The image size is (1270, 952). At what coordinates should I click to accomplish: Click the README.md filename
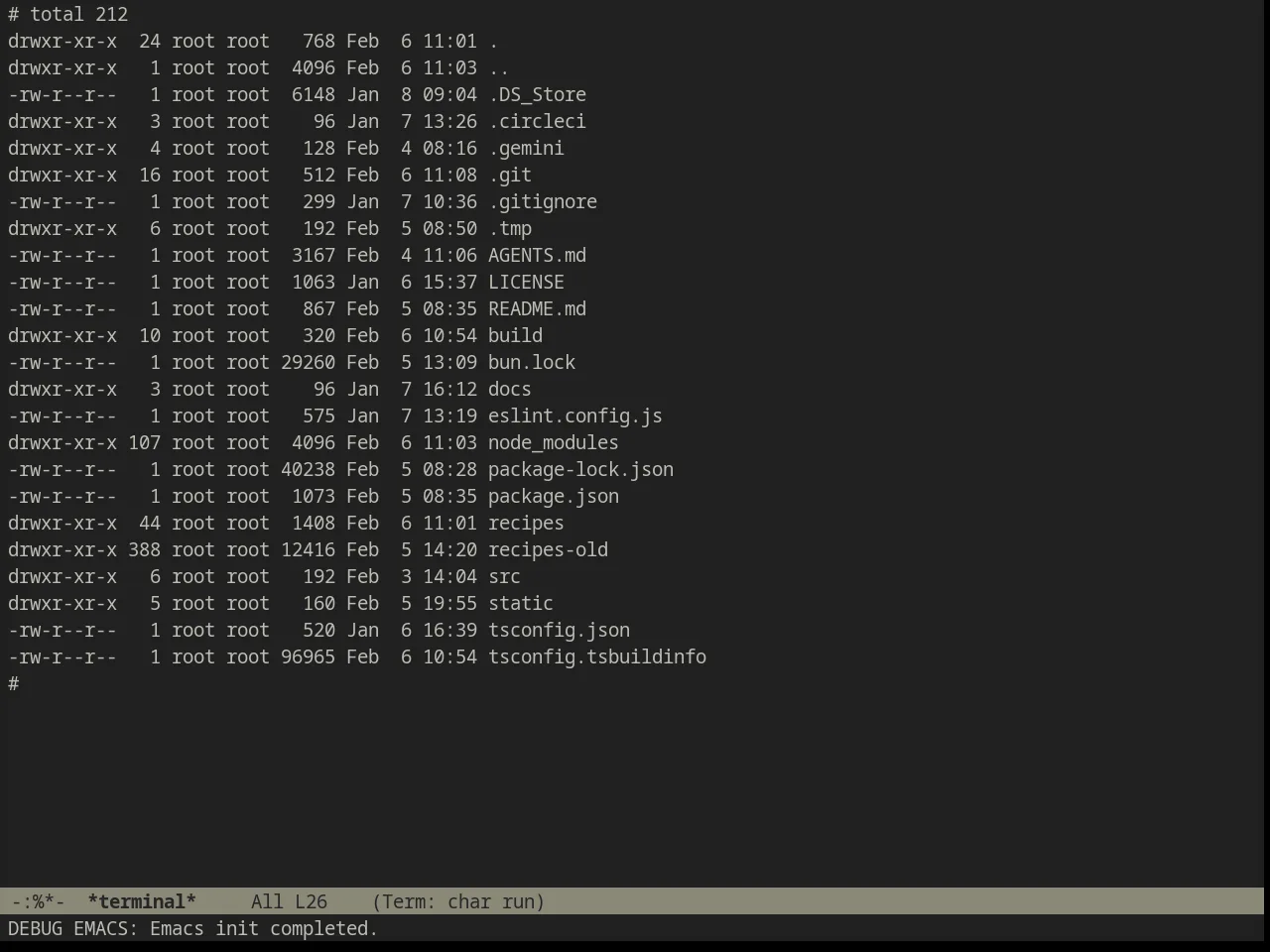pyautogui.click(x=537, y=308)
